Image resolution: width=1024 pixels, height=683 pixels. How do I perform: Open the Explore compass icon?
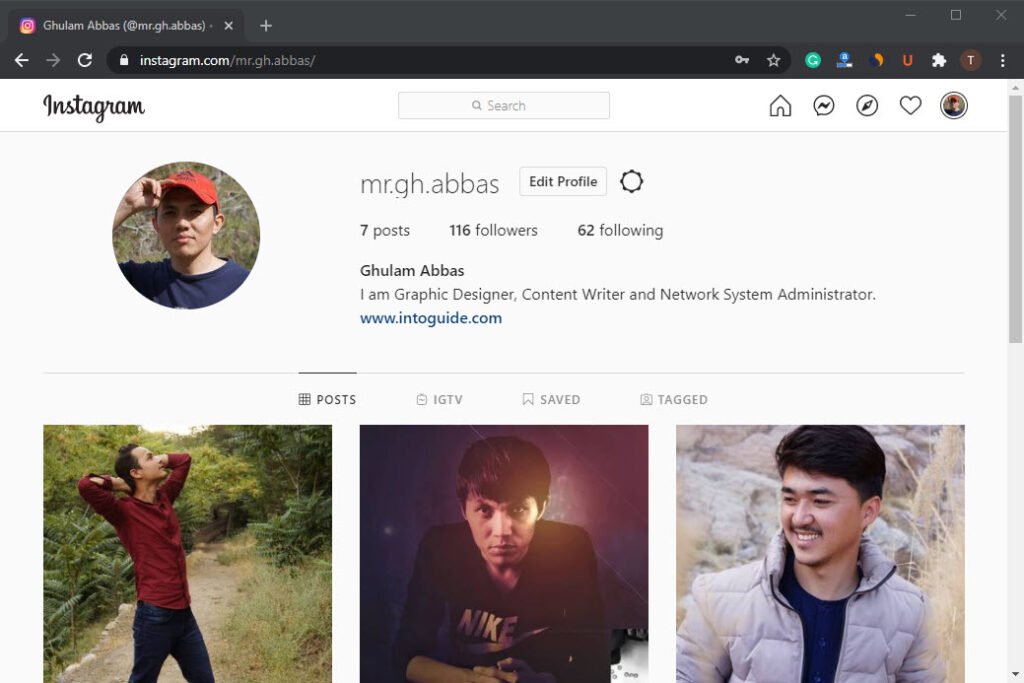pyautogui.click(x=867, y=106)
